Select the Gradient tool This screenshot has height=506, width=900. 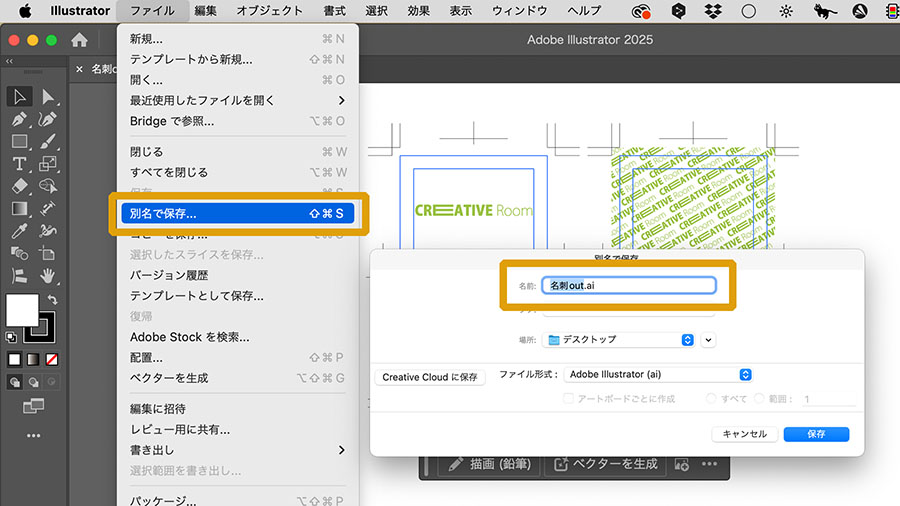(20, 209)
